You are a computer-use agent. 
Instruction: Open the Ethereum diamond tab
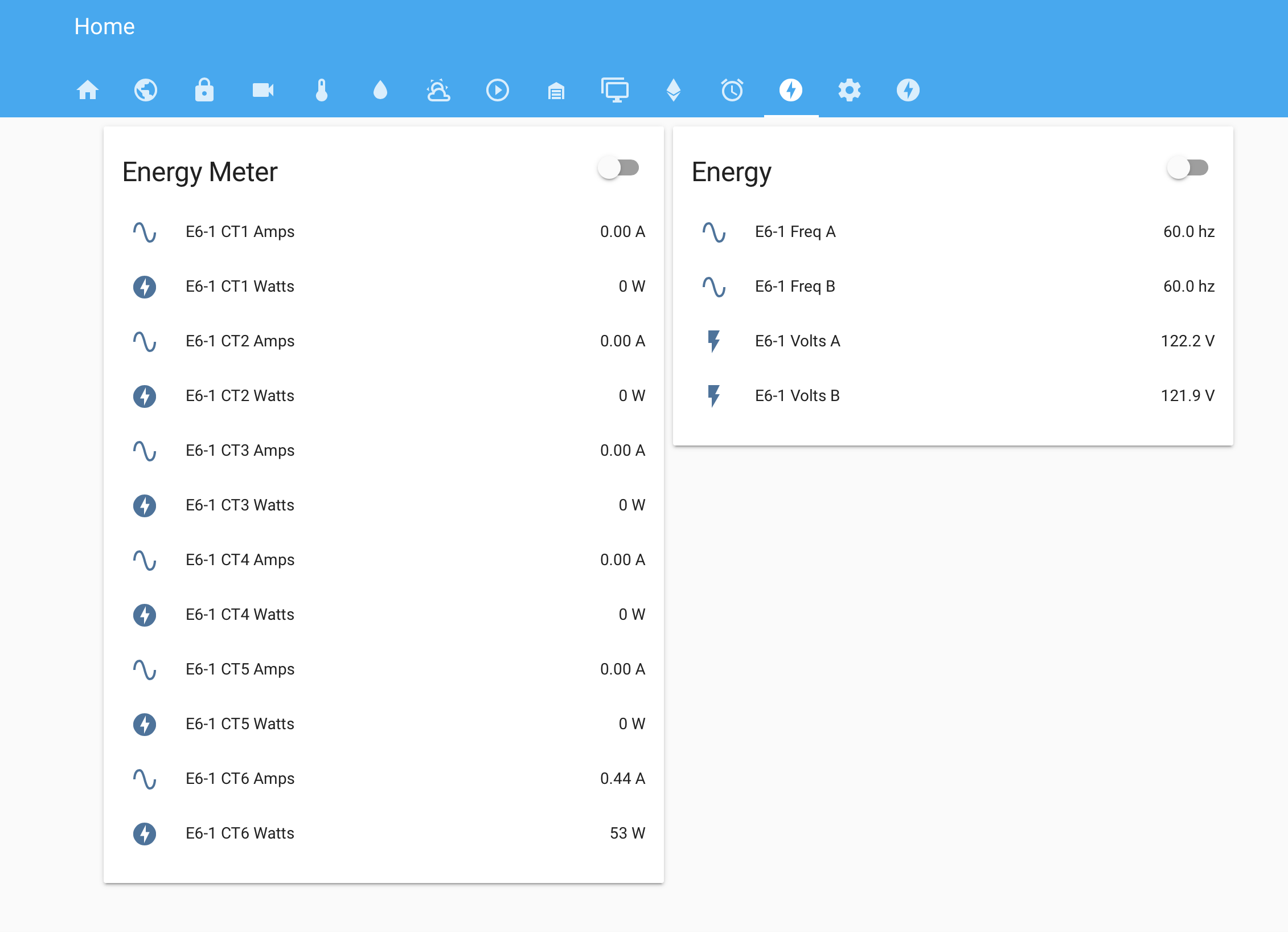[x=674, y=90]
